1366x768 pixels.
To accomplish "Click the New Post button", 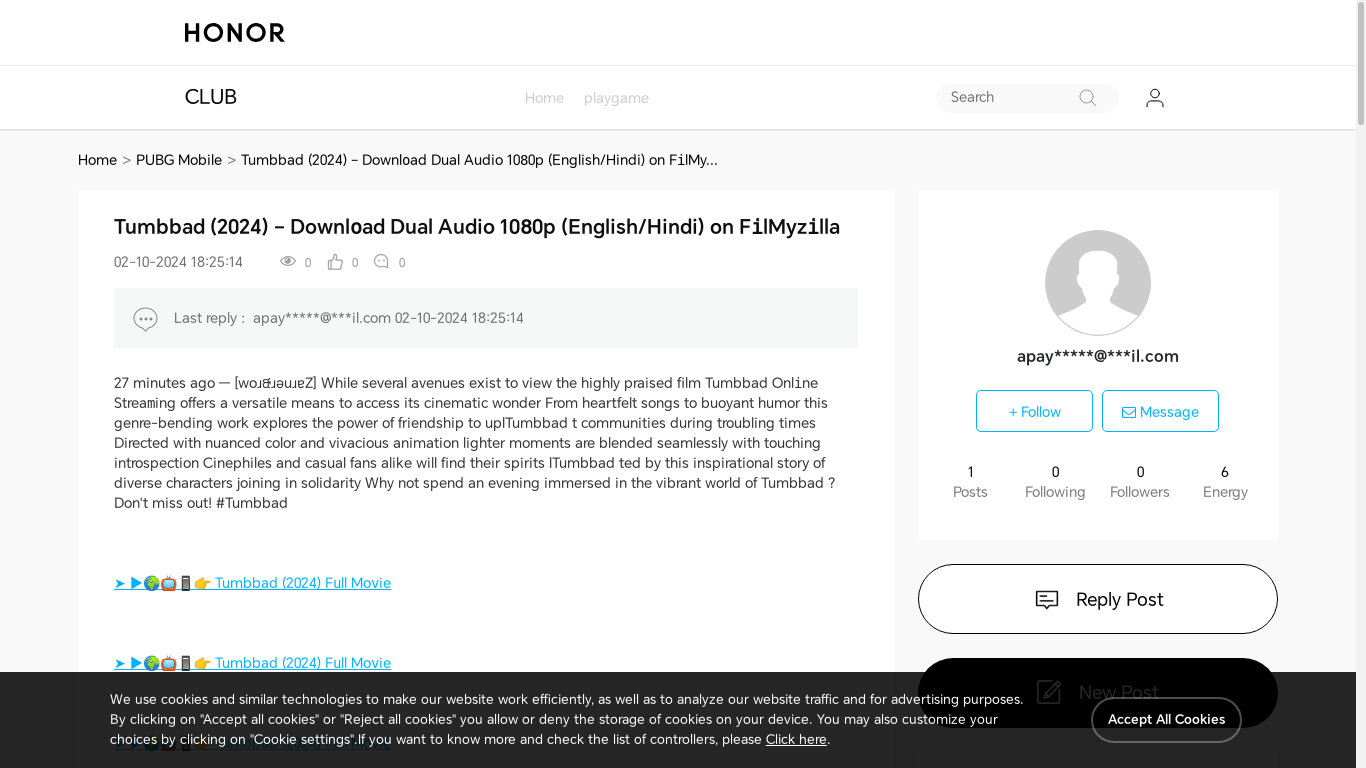I will pyautogui.click(x=1098, y=692).
